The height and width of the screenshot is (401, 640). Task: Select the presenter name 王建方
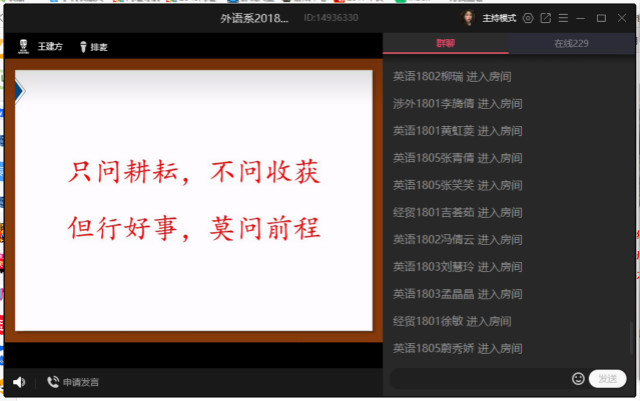tap(50, 47)
